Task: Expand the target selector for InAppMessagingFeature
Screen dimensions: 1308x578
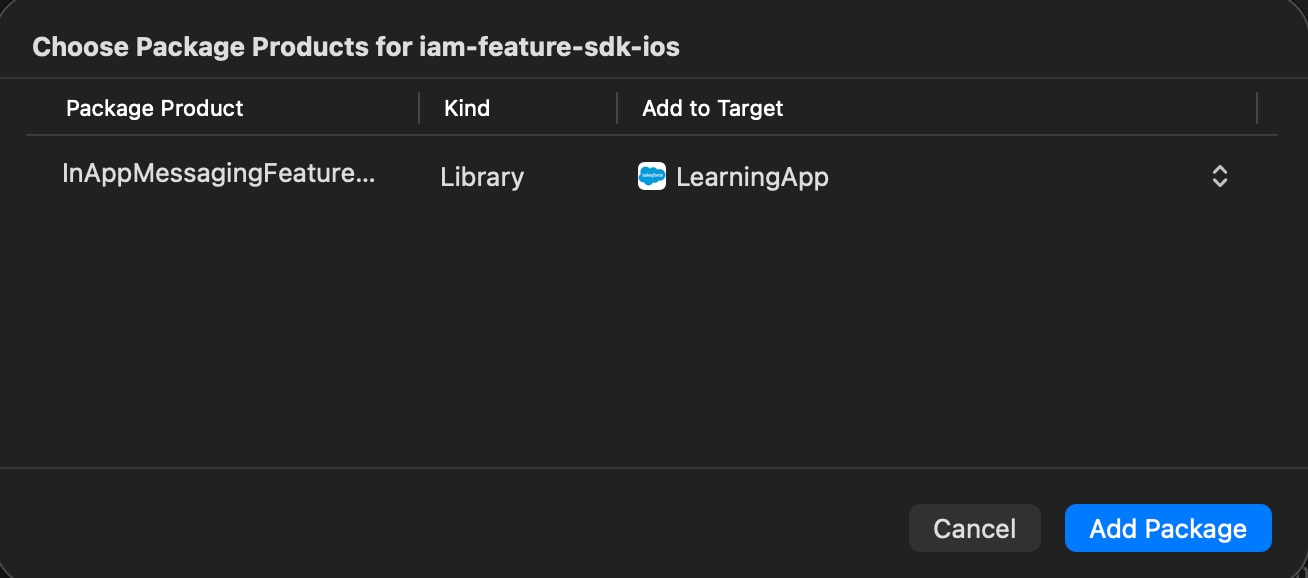Action: (1220, 176)
